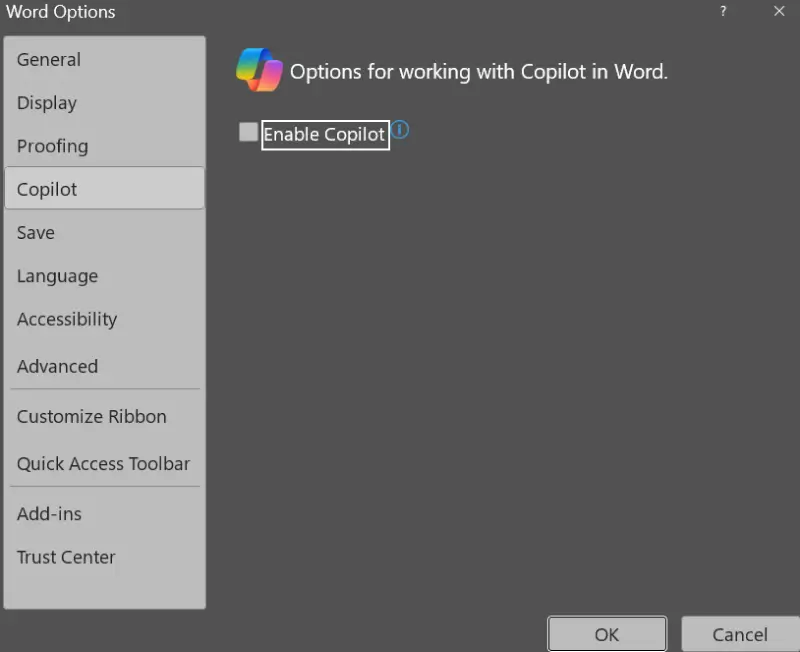Switch to the Add-ins category
800x652 pixels.
(x=50, y=514)
